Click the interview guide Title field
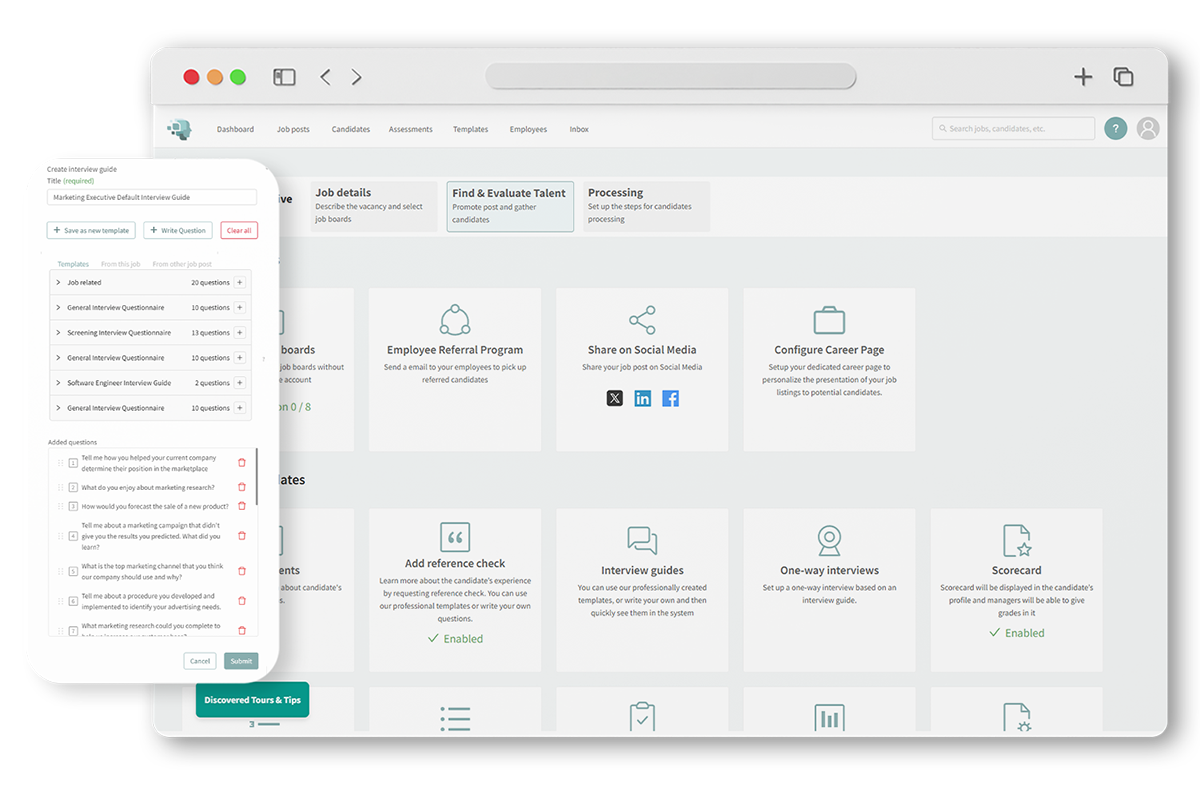The image size is (1200, 799). point(152,198)
